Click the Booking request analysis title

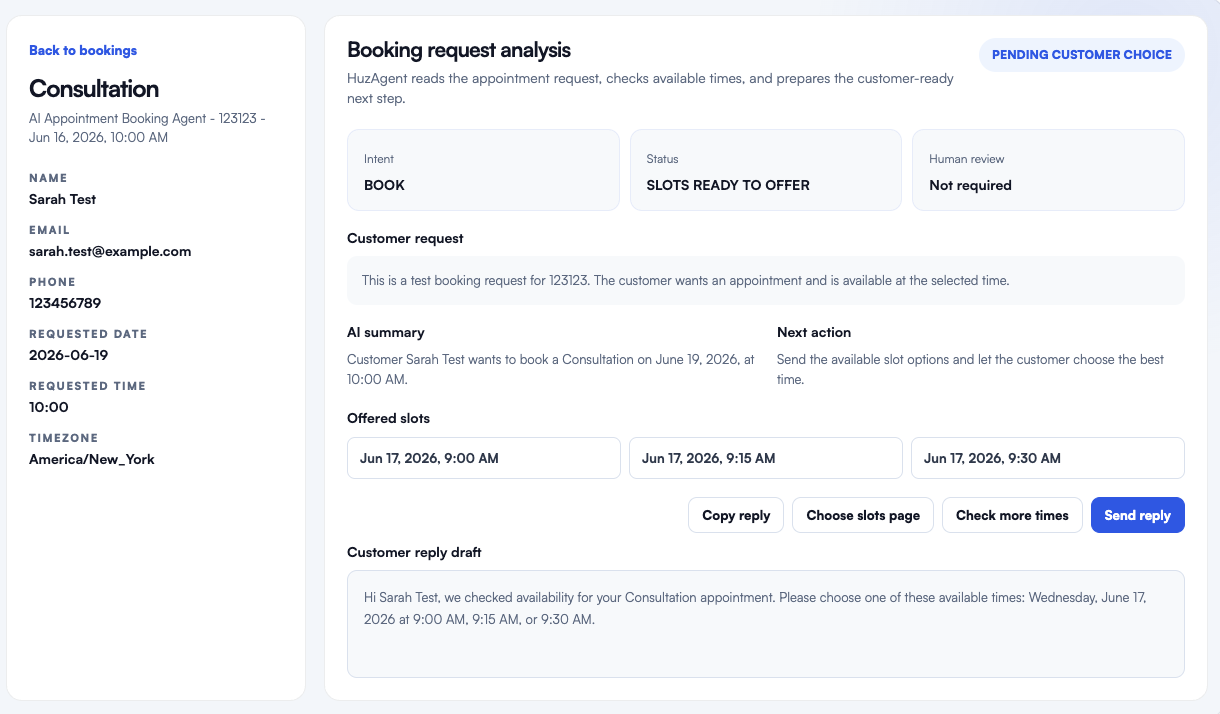coord(459,49)
